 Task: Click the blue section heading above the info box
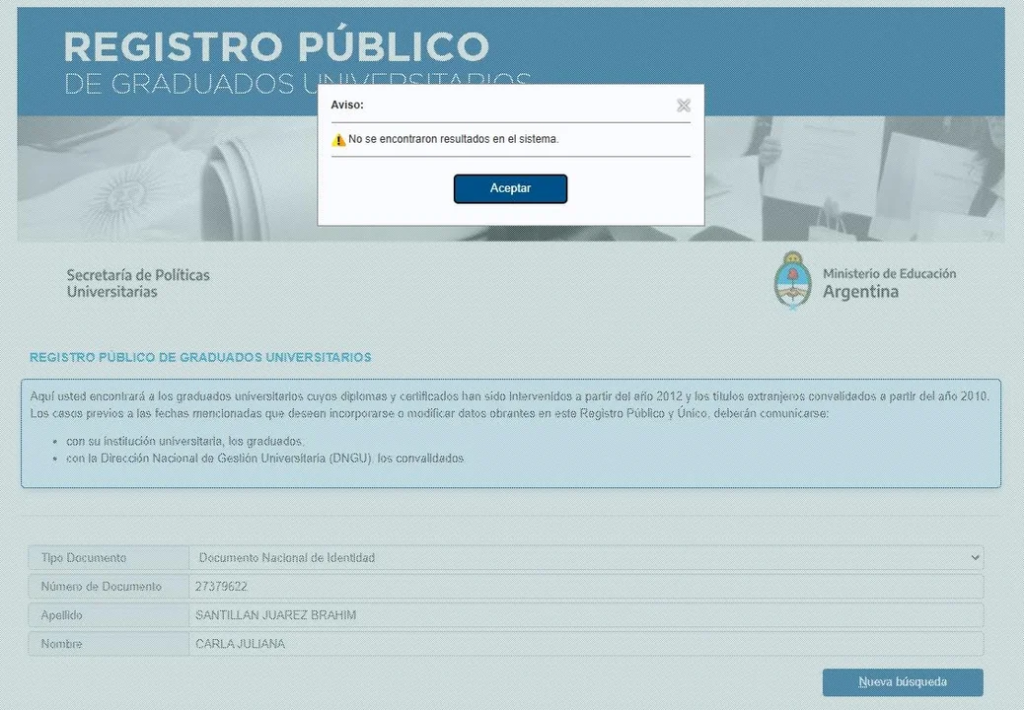pos(200,357)
